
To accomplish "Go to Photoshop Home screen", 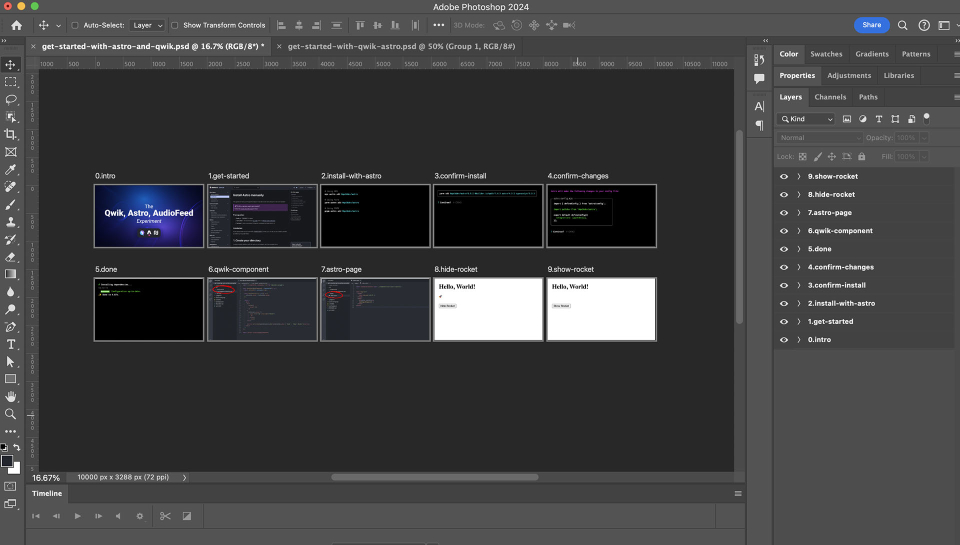I will tap(17, 25).
